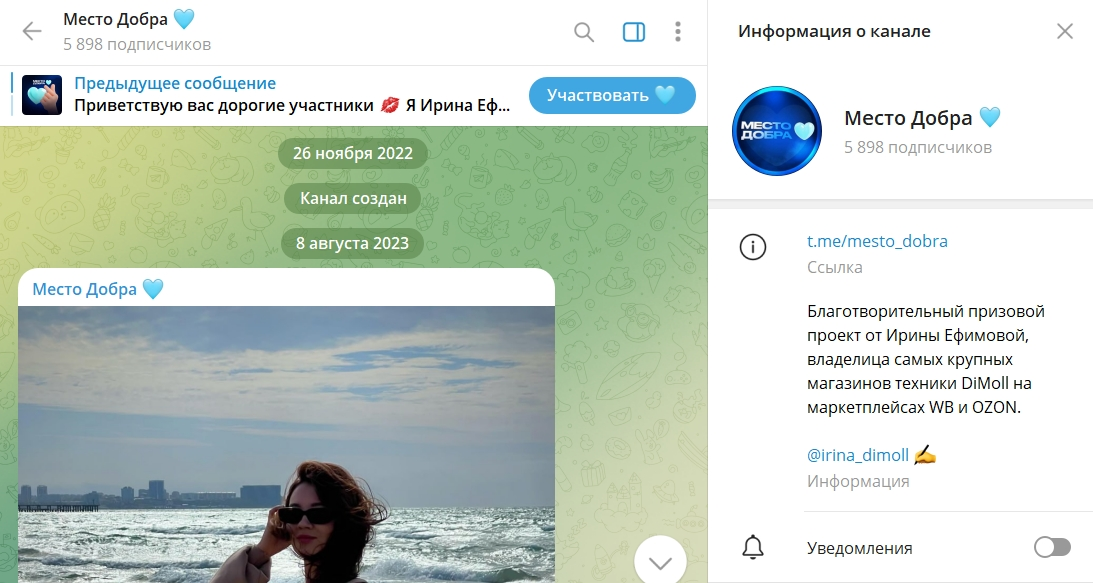Go back using the arrow icon
1093x583 pixels.
coord(32,31)
